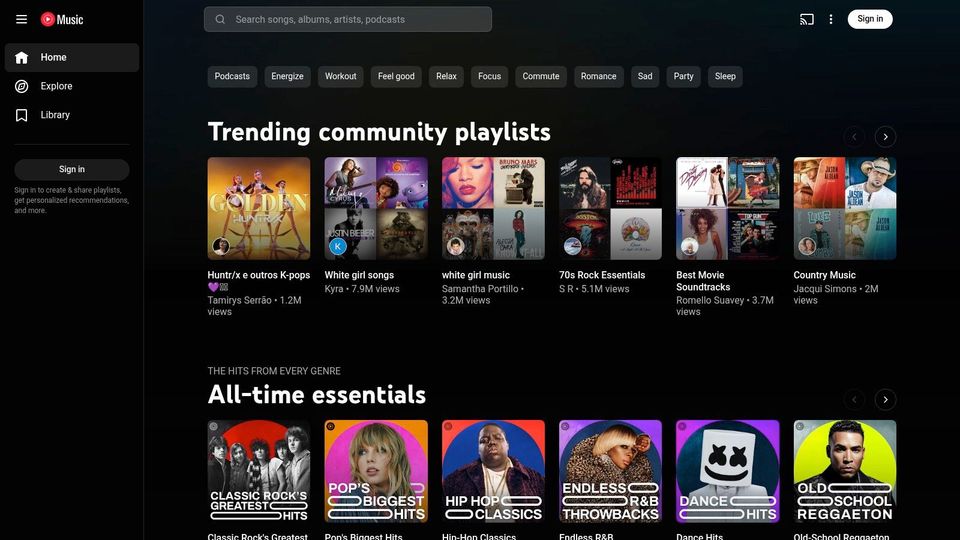The width and height of the screenshot is (960, 540).
Task: Open Dance Hits Marshmello cover
Action: pos(727,471)
